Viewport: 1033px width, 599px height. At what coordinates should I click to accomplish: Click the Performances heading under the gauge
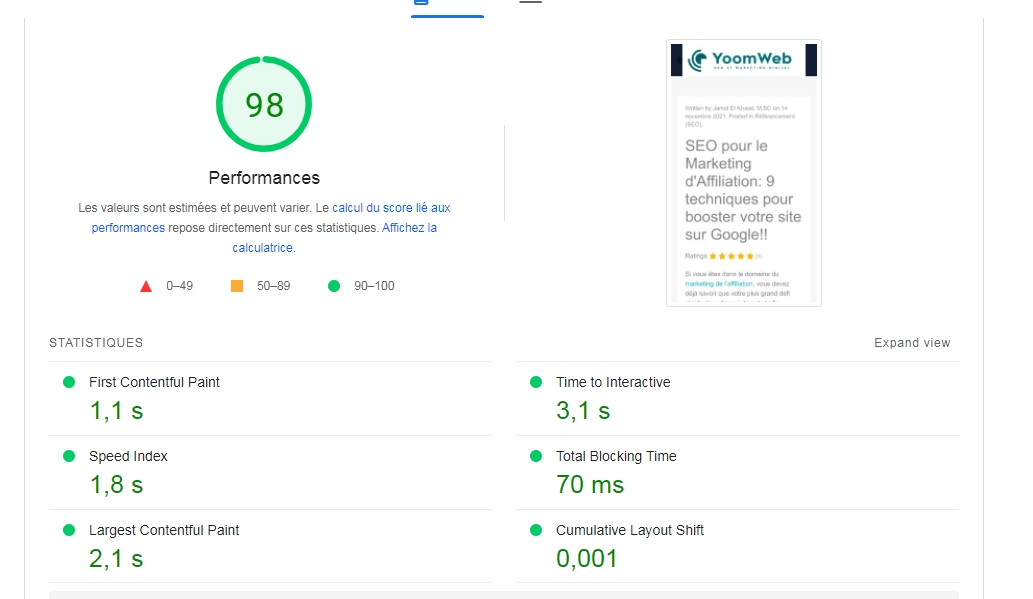pos(264,178)
